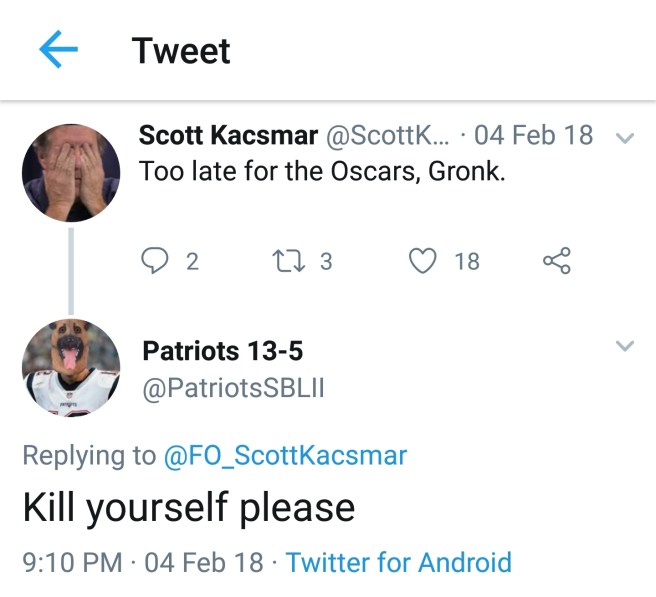
Task: View the retweet count of 3
Action: 325,262
